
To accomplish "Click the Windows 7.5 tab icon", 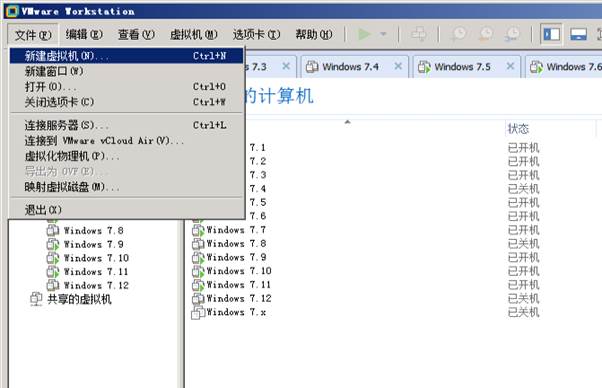I will 424,67.
